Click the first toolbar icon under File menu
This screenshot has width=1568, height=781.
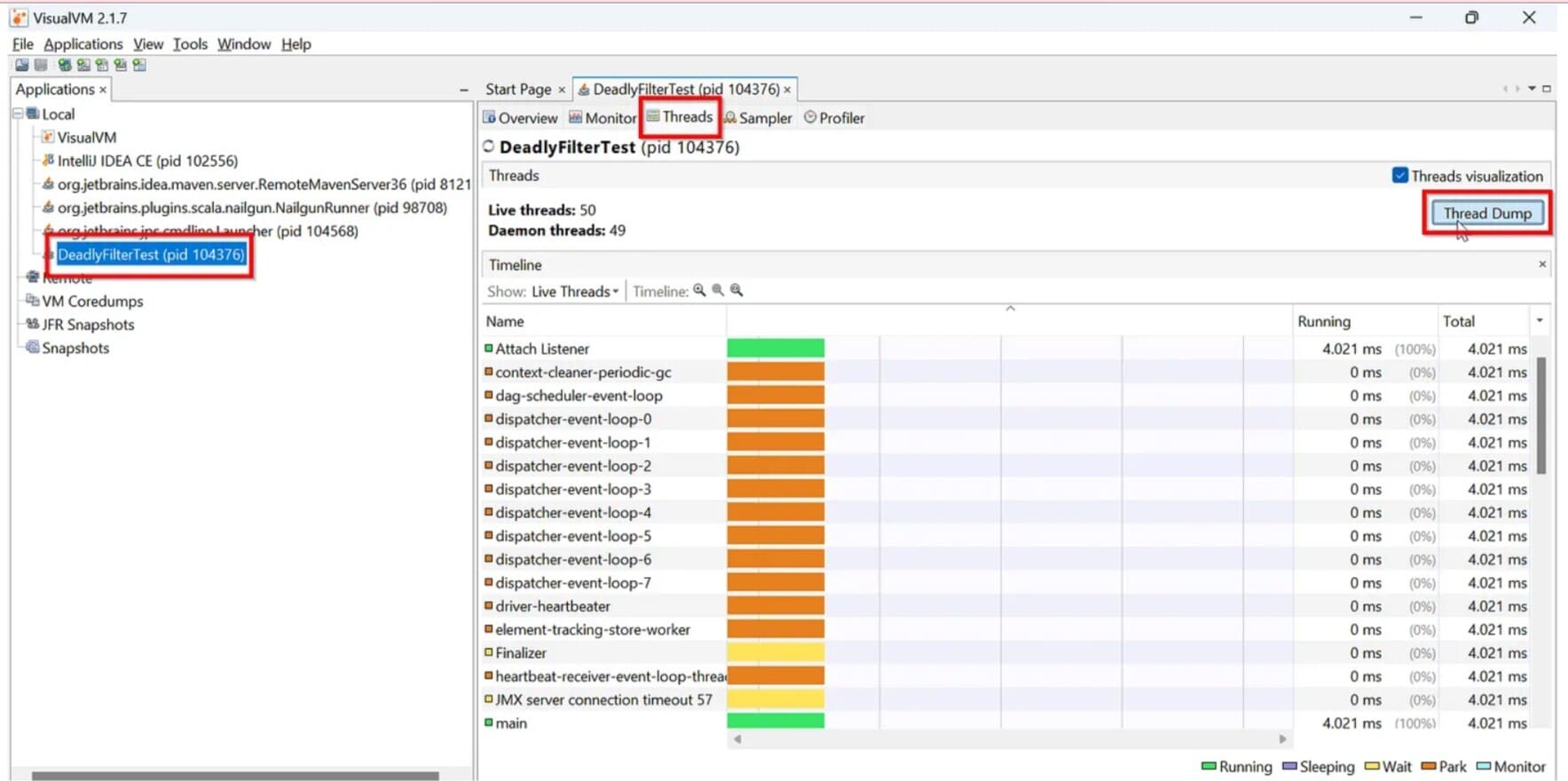click(21, 65)
